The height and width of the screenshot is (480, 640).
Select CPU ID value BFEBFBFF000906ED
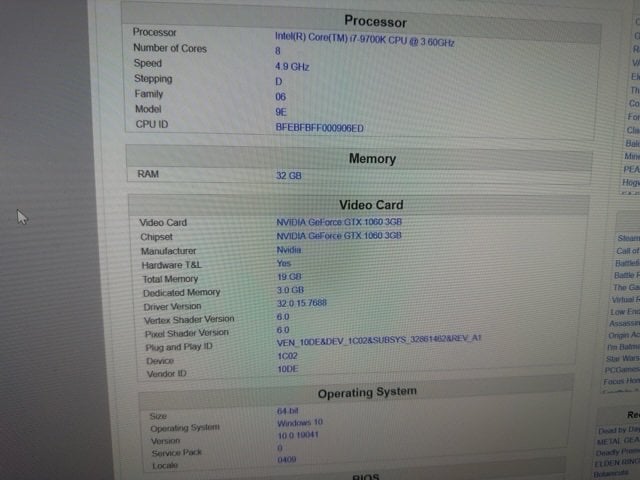pyautogui.click(x=319, y=128)
